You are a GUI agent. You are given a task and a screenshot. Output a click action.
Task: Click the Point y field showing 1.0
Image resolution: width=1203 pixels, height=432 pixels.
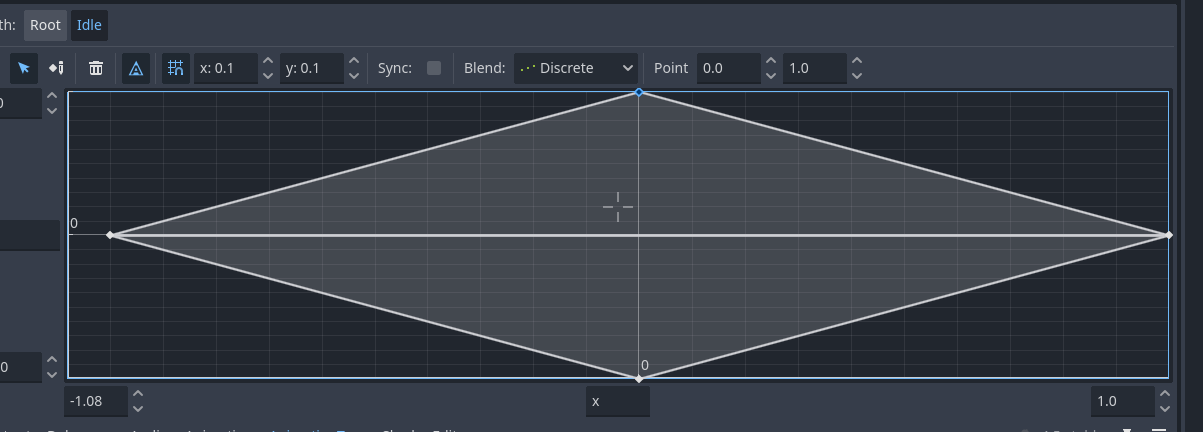[814, 68]
